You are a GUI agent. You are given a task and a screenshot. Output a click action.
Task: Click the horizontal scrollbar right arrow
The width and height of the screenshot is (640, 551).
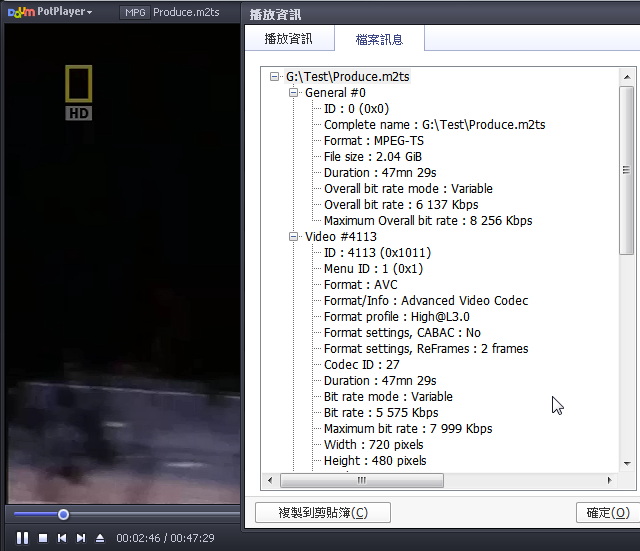point(610,480)
